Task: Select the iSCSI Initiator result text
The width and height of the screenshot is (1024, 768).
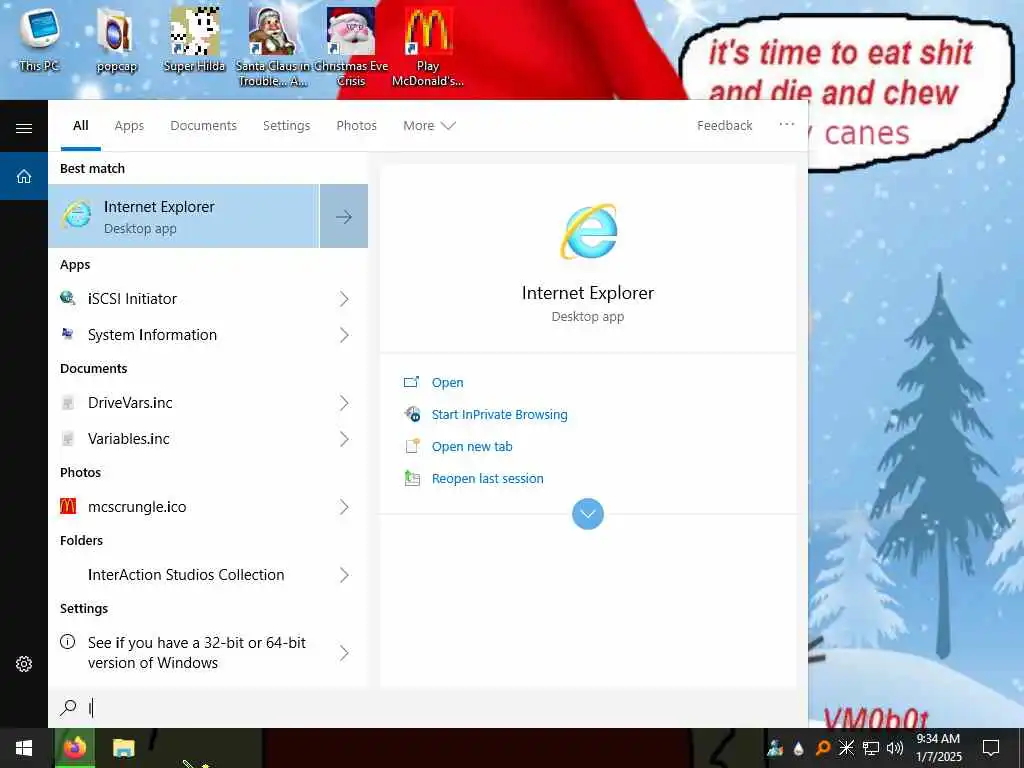Action: pos(133,299)
